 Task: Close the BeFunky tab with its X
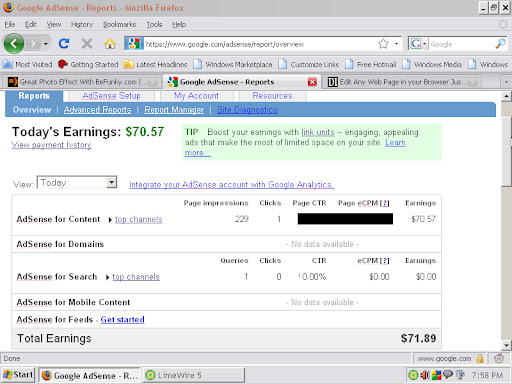(152, 82)
